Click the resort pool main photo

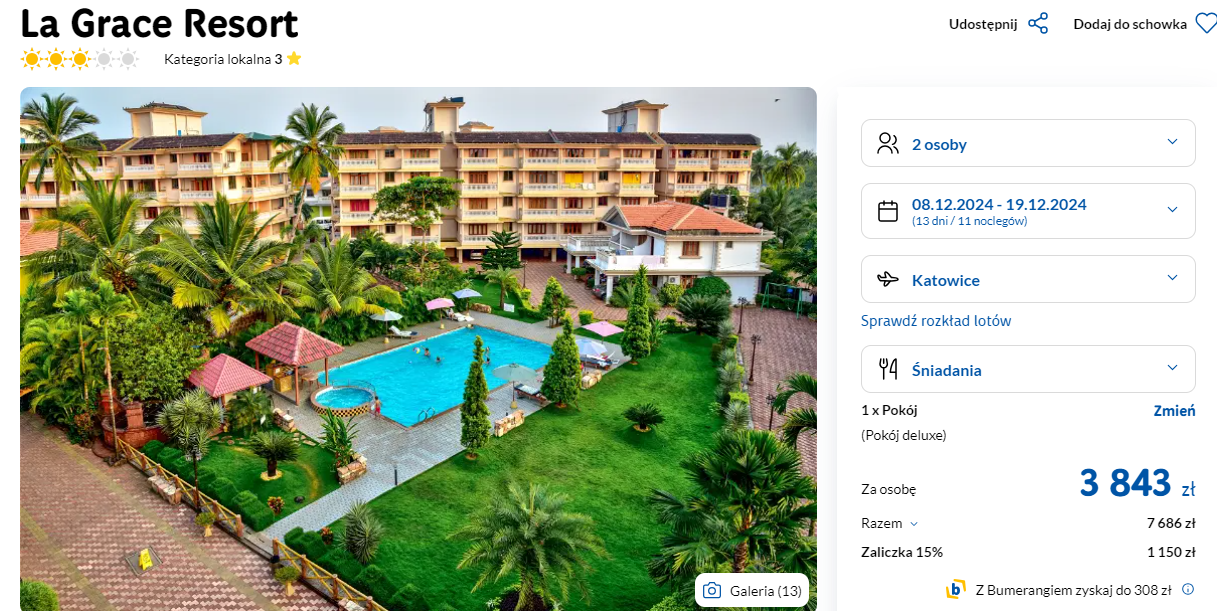tap(418, 349)
